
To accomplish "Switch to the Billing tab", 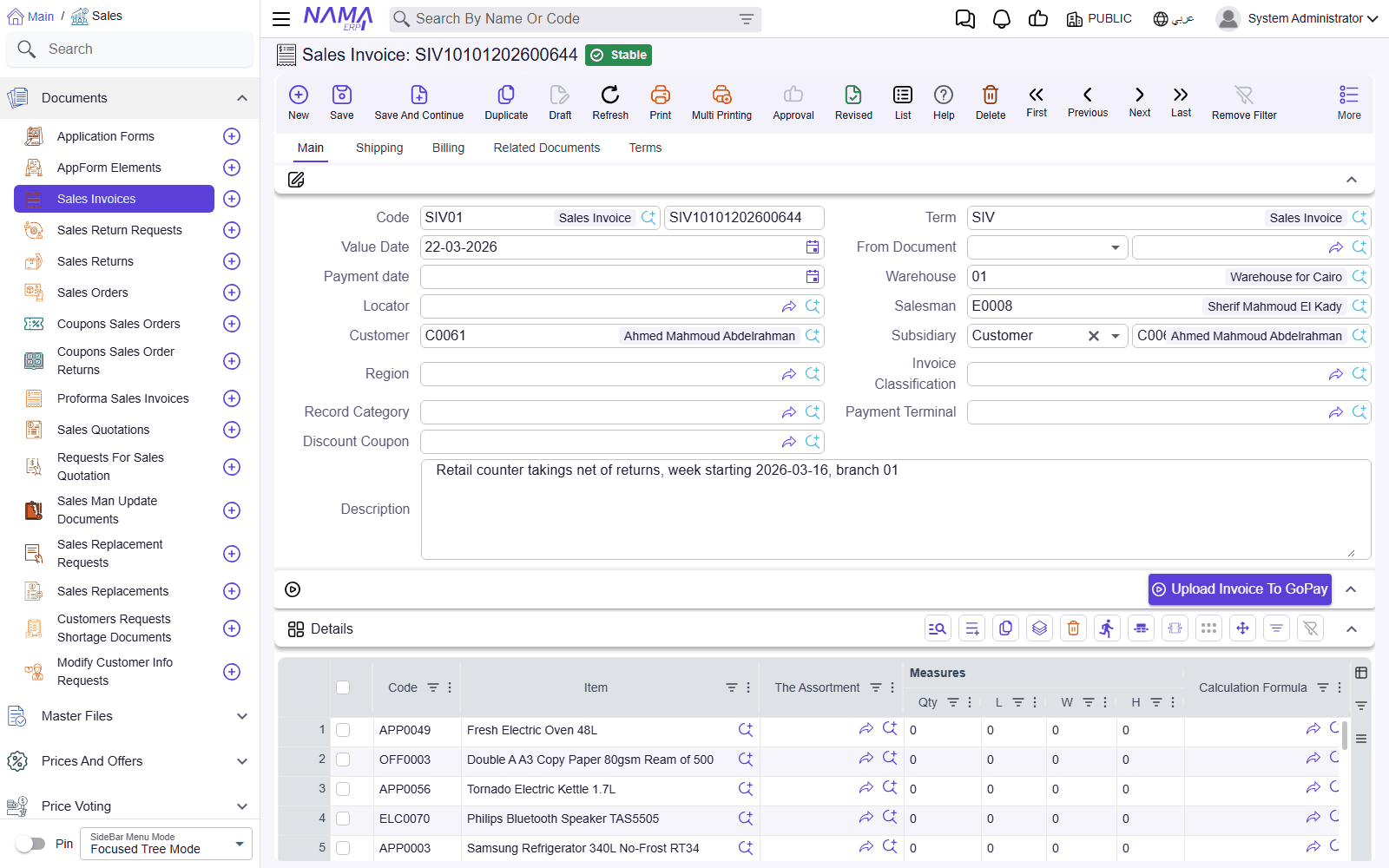I will click(x=448, y=148).
